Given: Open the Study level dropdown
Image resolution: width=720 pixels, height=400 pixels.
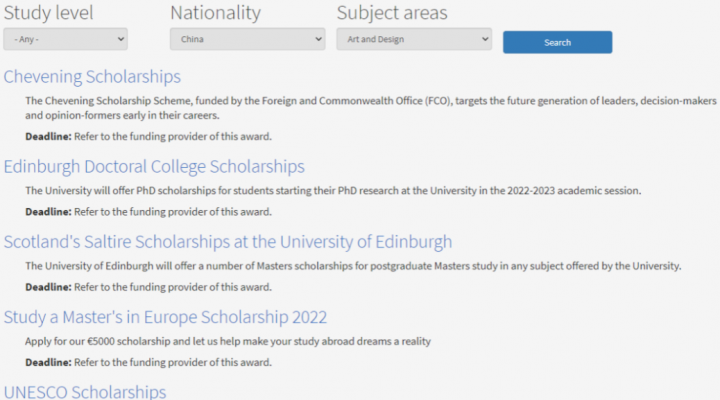Looking at the screenshot, I should (66, 39).
